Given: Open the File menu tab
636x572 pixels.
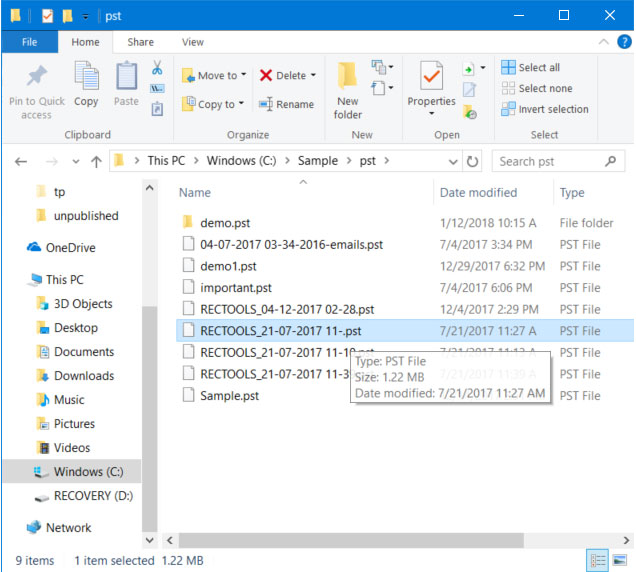Looking at the screenshot, I should click(x=29, y=42).
